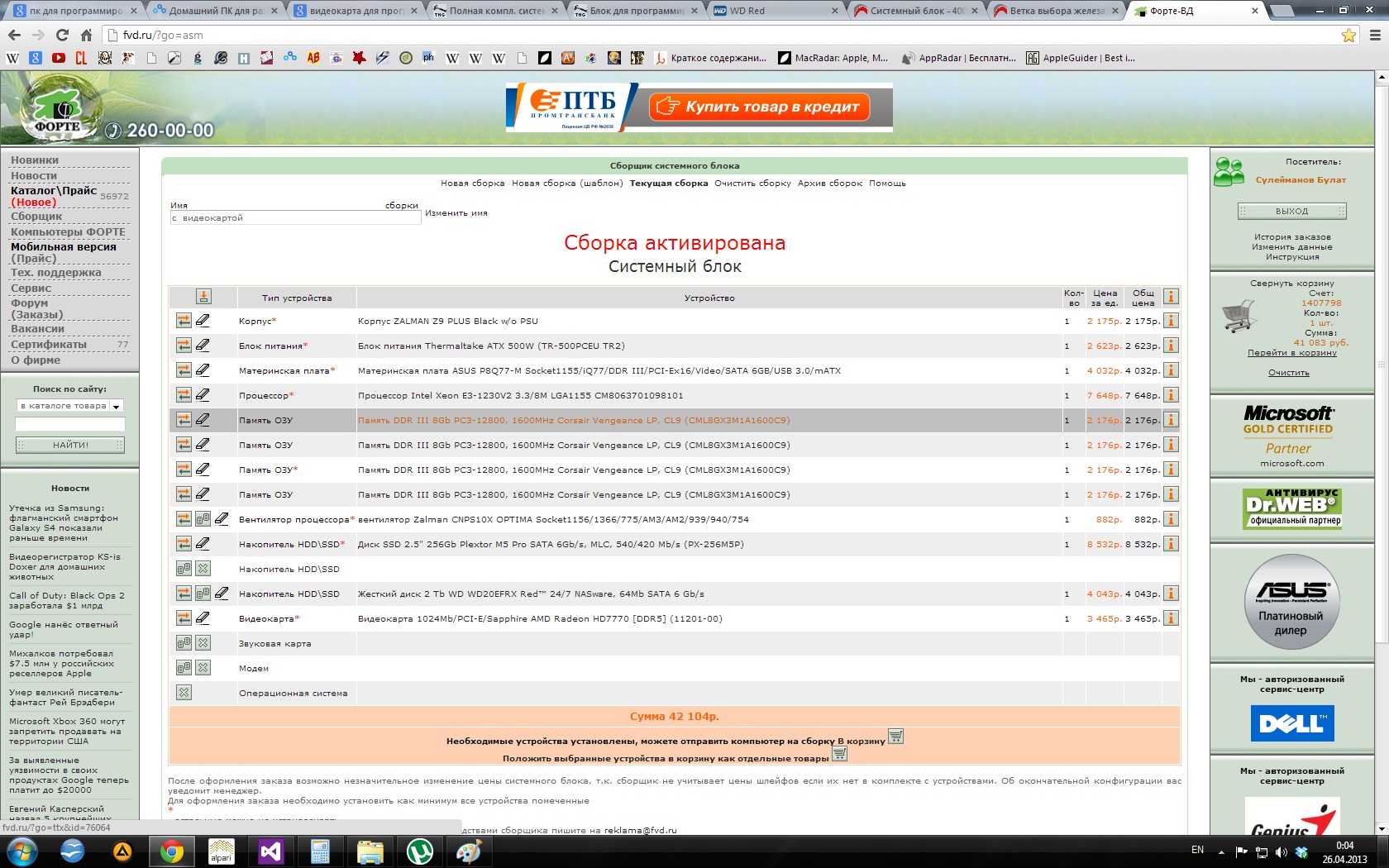
Task: Click the eraser icon in the Процессор row
Action: tap(203, 395)
